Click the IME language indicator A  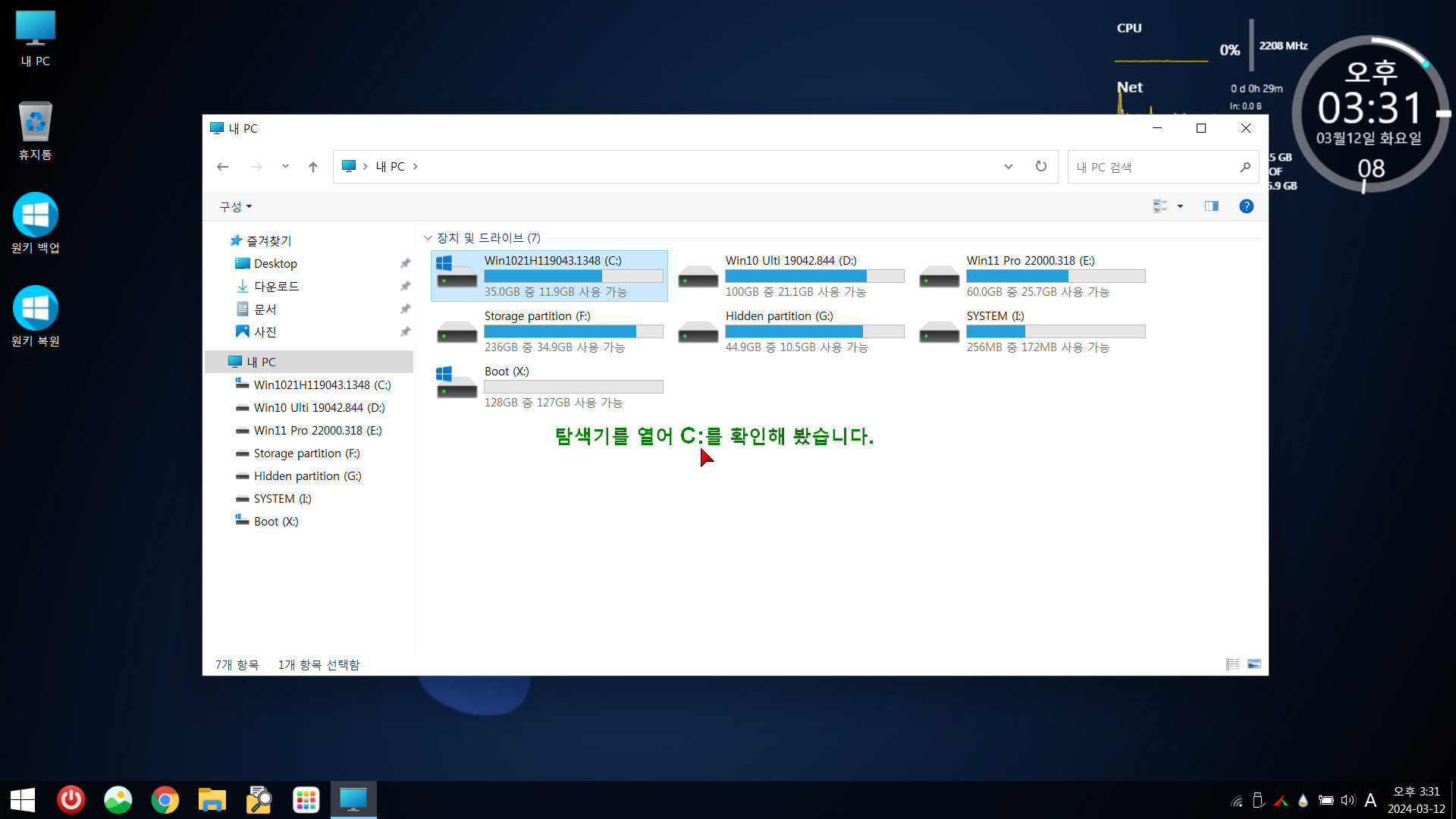click(1370, 800)
